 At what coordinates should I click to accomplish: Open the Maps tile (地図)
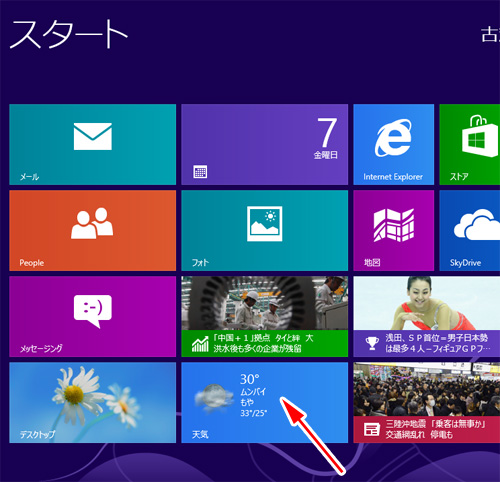(394, 230)
